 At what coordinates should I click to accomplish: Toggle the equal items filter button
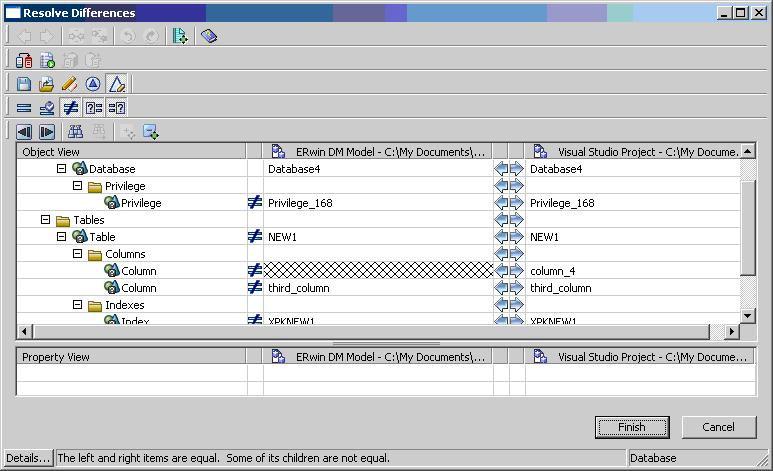[24, 108]
